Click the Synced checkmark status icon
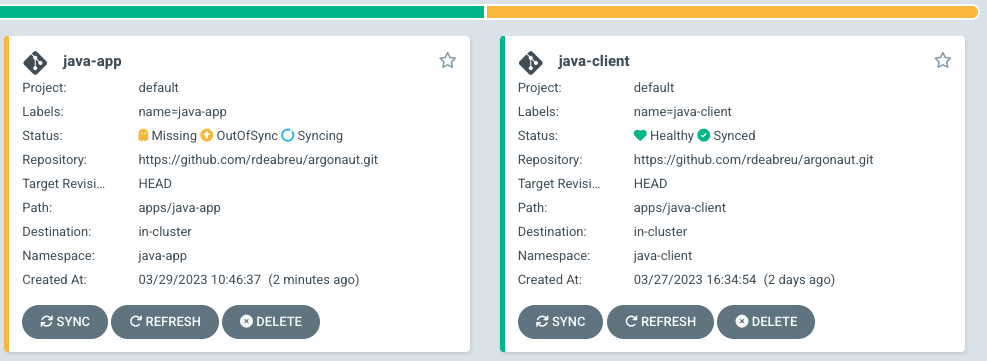This screenshot has height=361, width=987. [704, 135]
